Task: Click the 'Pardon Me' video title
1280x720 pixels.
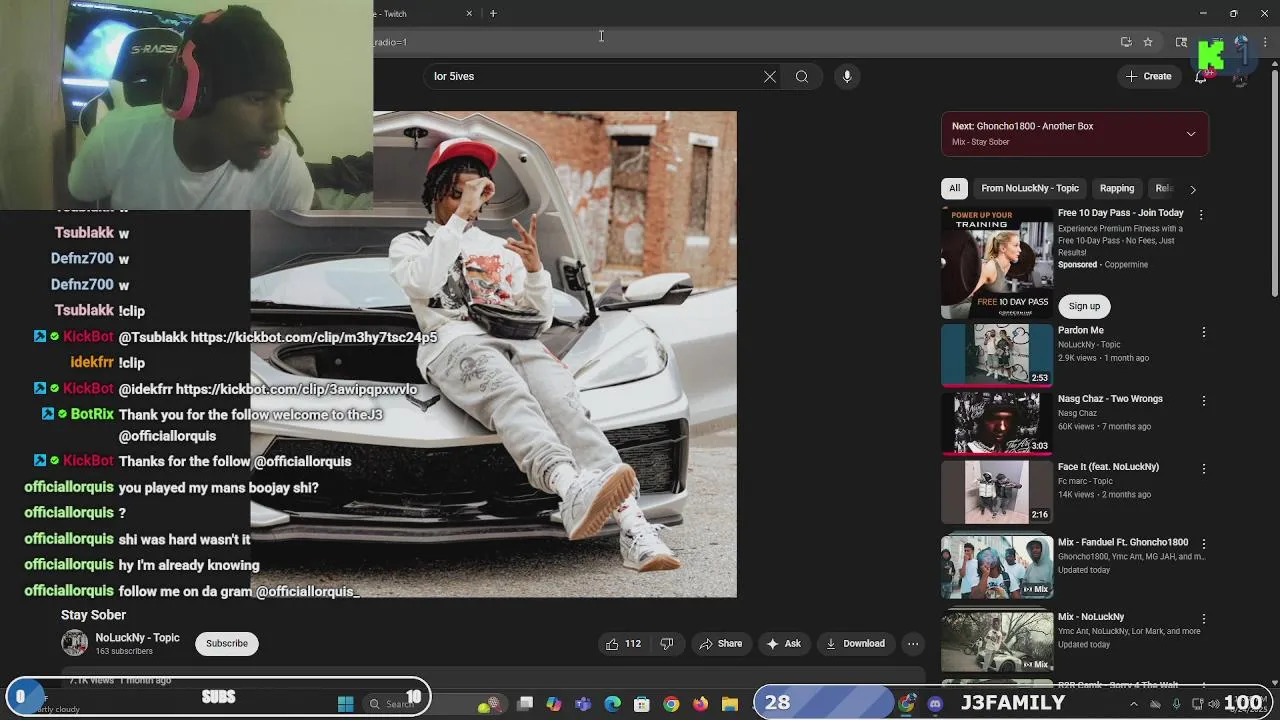Action: 1080,330
